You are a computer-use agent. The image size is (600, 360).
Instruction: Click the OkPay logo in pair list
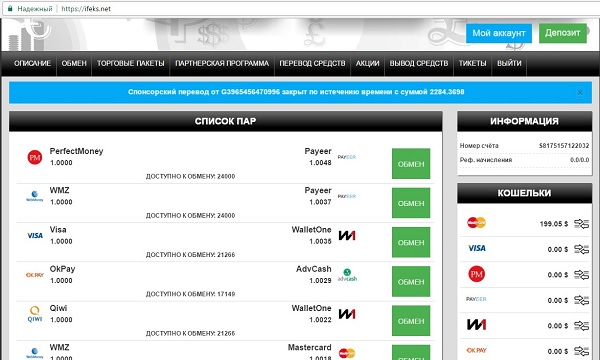(35, 275)
